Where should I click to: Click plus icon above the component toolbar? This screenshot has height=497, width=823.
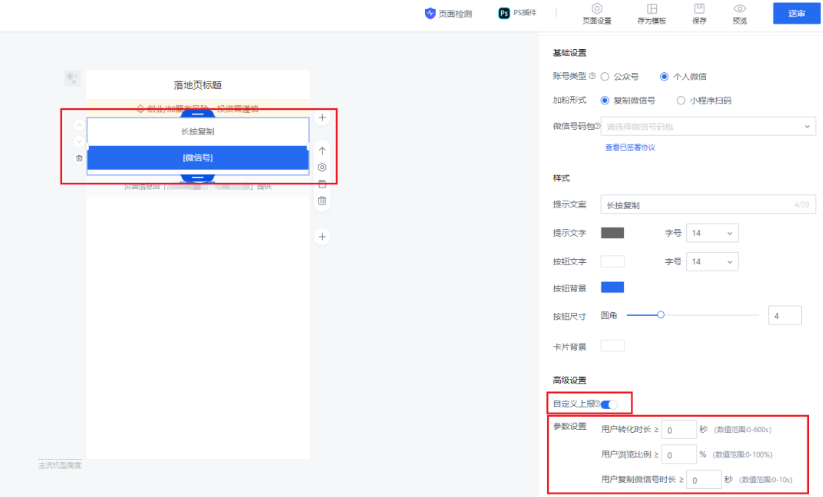pyautogui.click(x=322, y=118)
